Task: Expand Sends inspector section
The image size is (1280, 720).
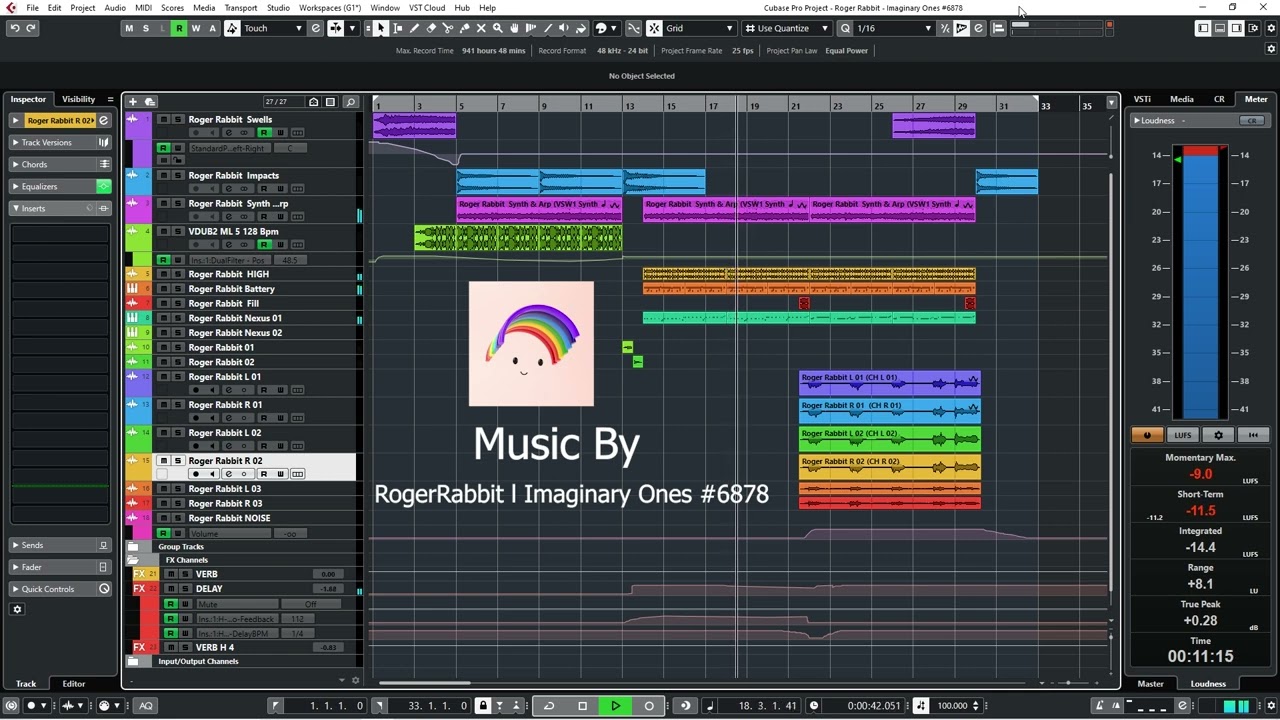Action: coord(60,545)
